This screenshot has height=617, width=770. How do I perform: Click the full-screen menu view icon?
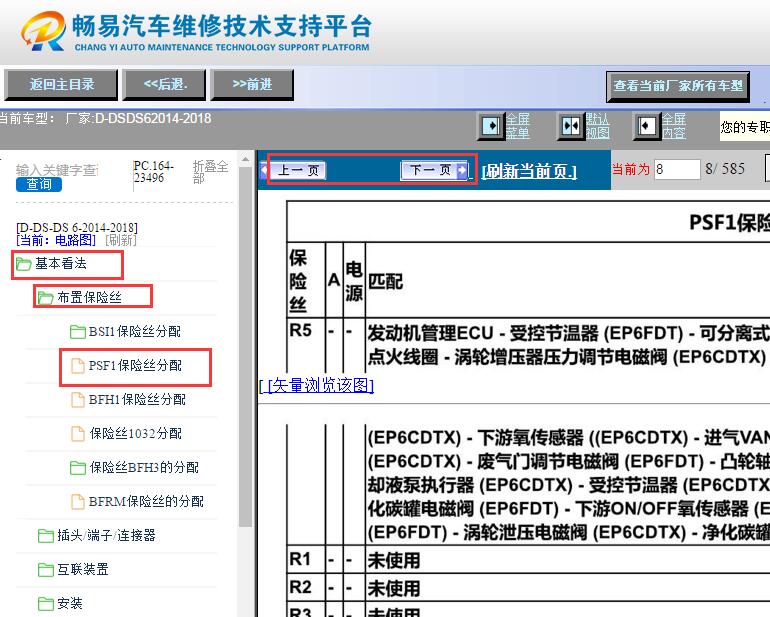[491, 126]
